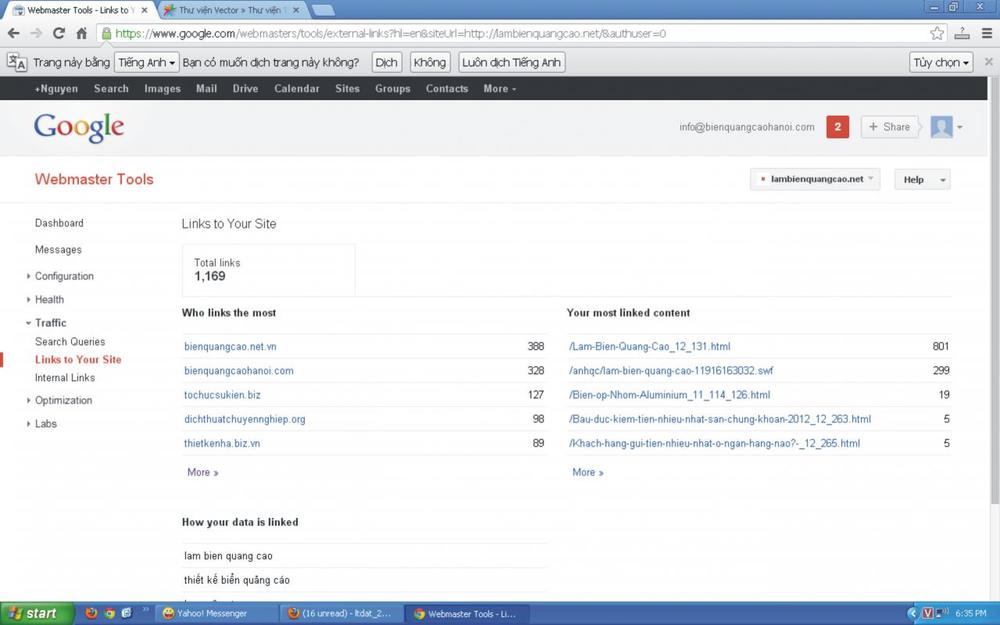Viewport: 1000px width, 625px height.
Task: Open the Chrome menu (three bars)
Action: pyautogui.click(x=987, y=33)
